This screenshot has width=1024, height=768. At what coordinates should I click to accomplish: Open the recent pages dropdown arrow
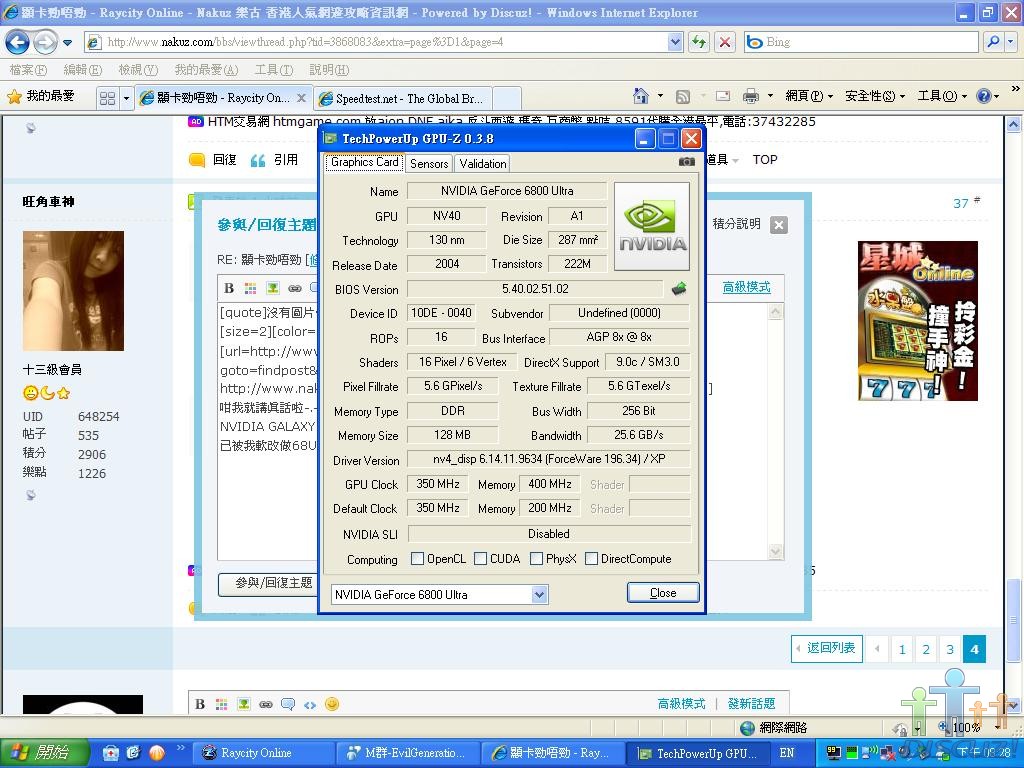[x=67, y=43]
